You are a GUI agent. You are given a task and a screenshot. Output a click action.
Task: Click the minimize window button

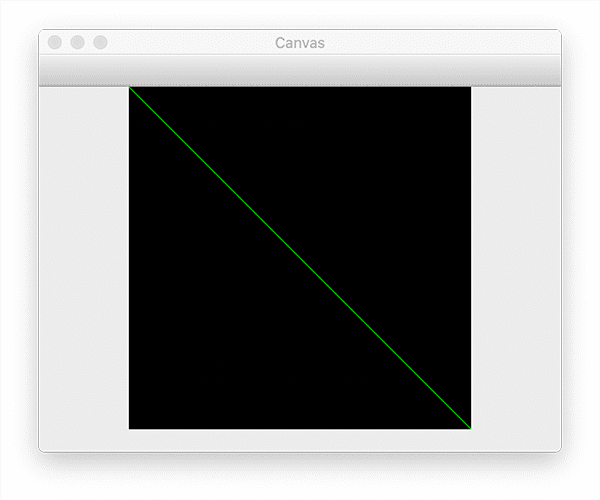pos(78,42)
